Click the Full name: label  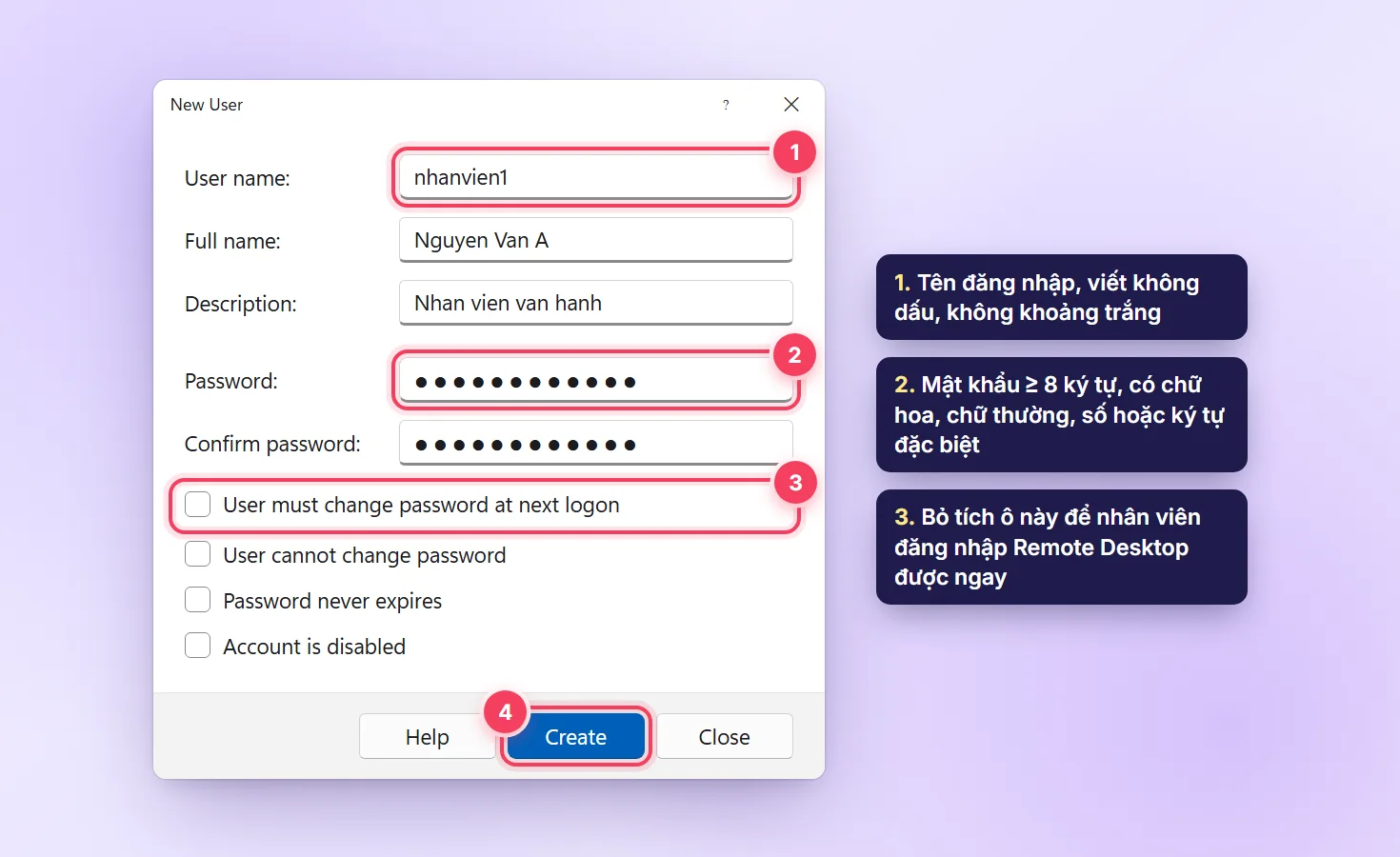coord(232,241)
